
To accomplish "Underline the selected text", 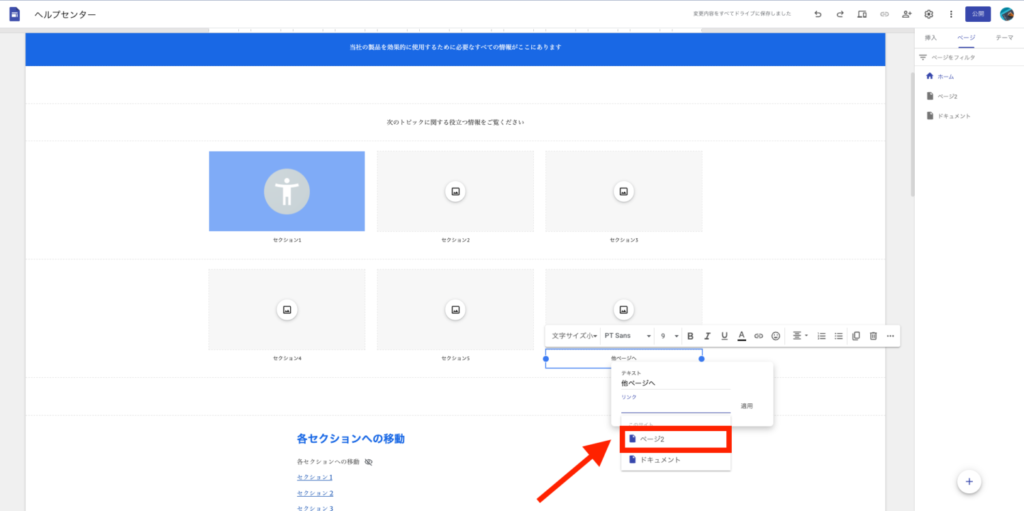I will click(724, 336).
